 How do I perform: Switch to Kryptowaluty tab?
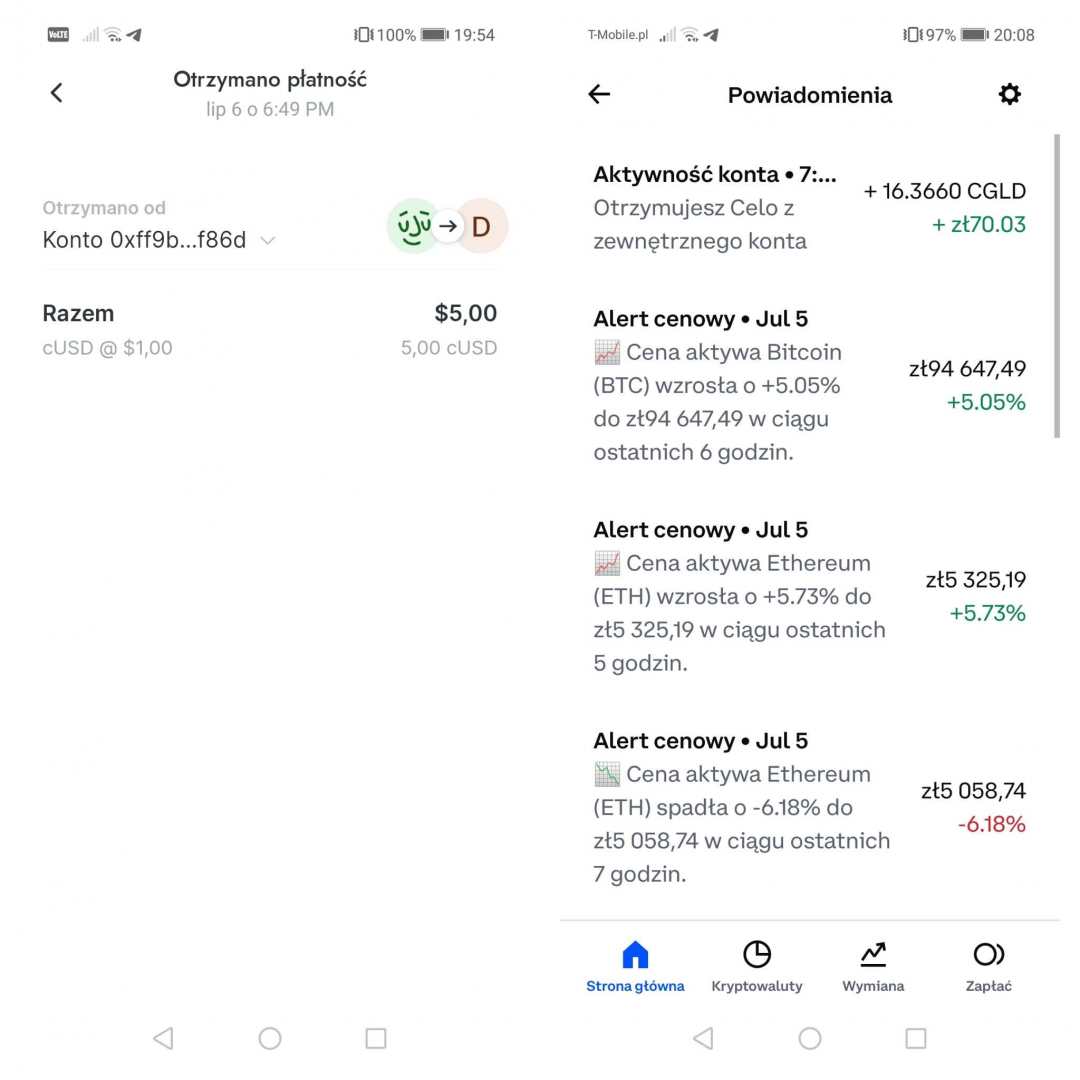pyautogui.click(x=757, y=966)
